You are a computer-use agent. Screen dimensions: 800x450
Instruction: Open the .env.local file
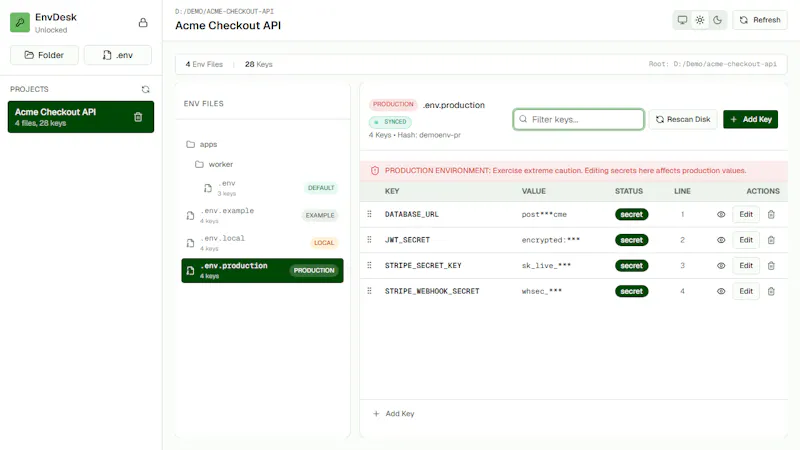tap(262, 243)
